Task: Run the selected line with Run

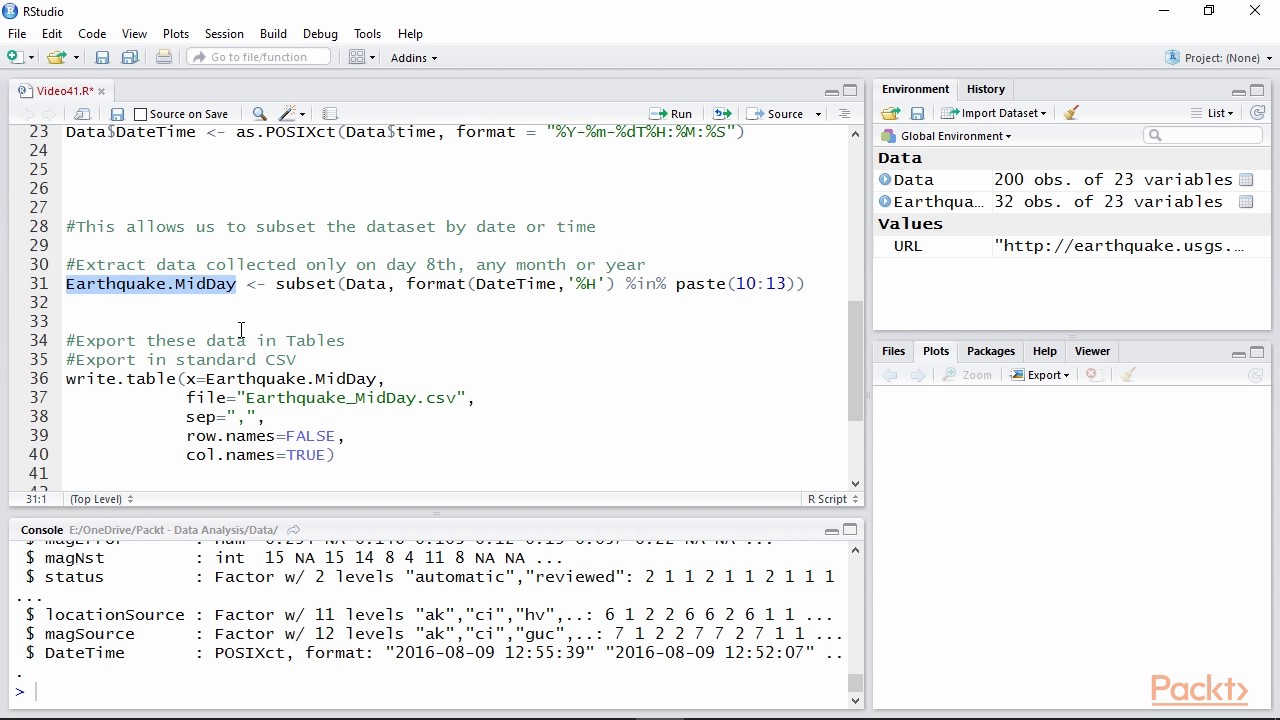Action: [671, 114]
